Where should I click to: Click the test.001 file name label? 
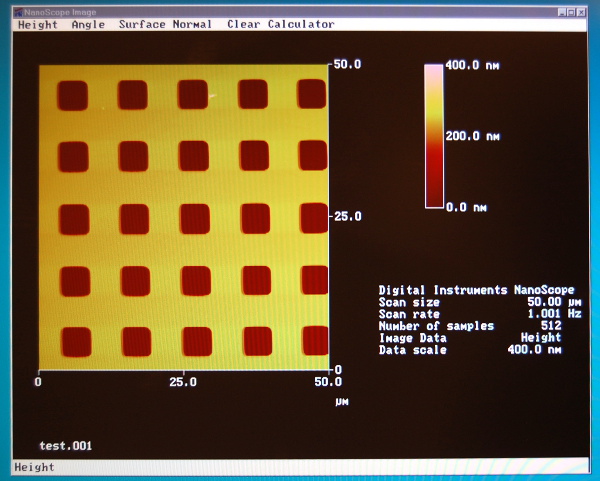pyautogui.click(x=66, y=446)
